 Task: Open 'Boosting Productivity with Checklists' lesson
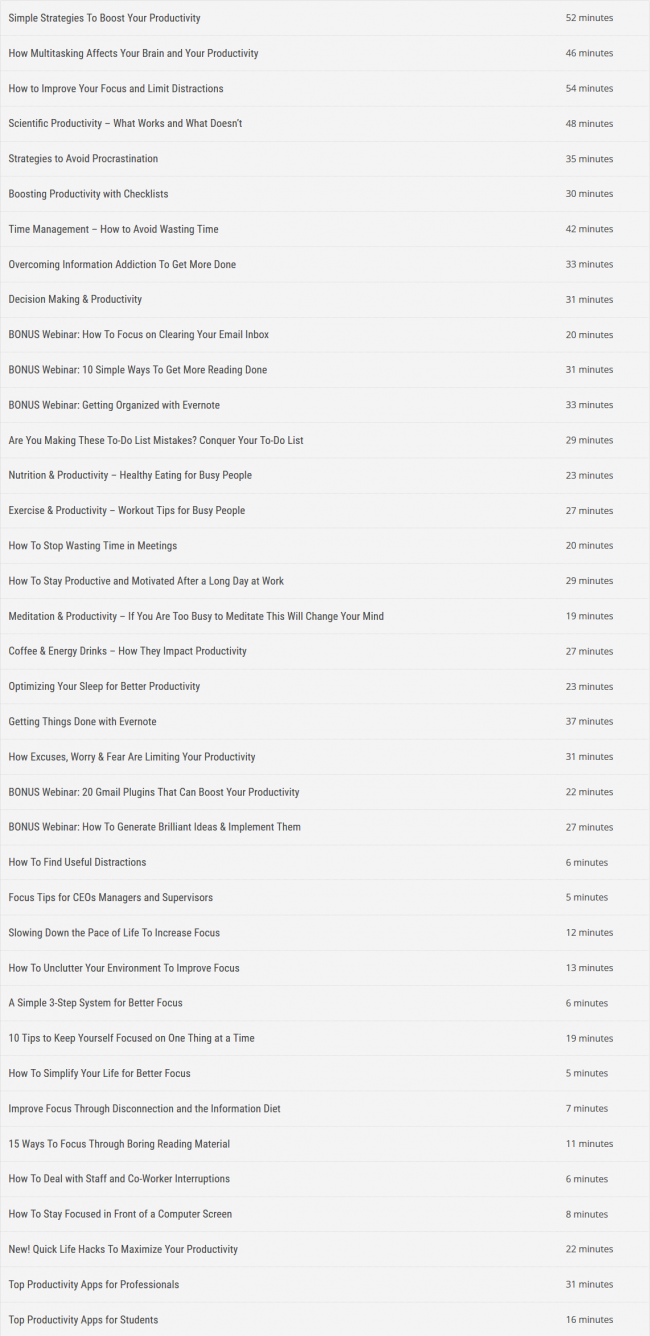pos(88,194)
